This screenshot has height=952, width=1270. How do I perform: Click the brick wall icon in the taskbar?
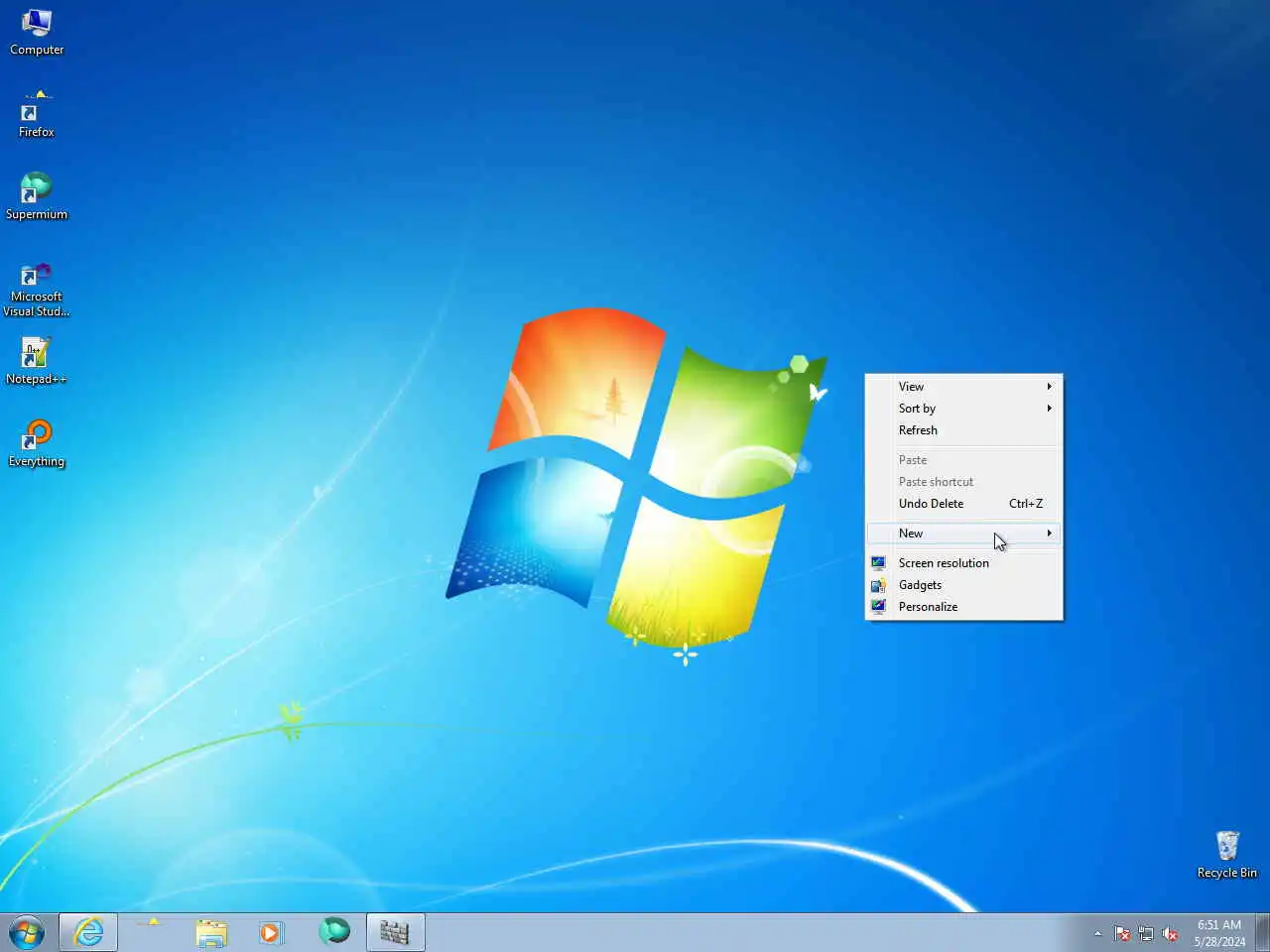point(395,932)
